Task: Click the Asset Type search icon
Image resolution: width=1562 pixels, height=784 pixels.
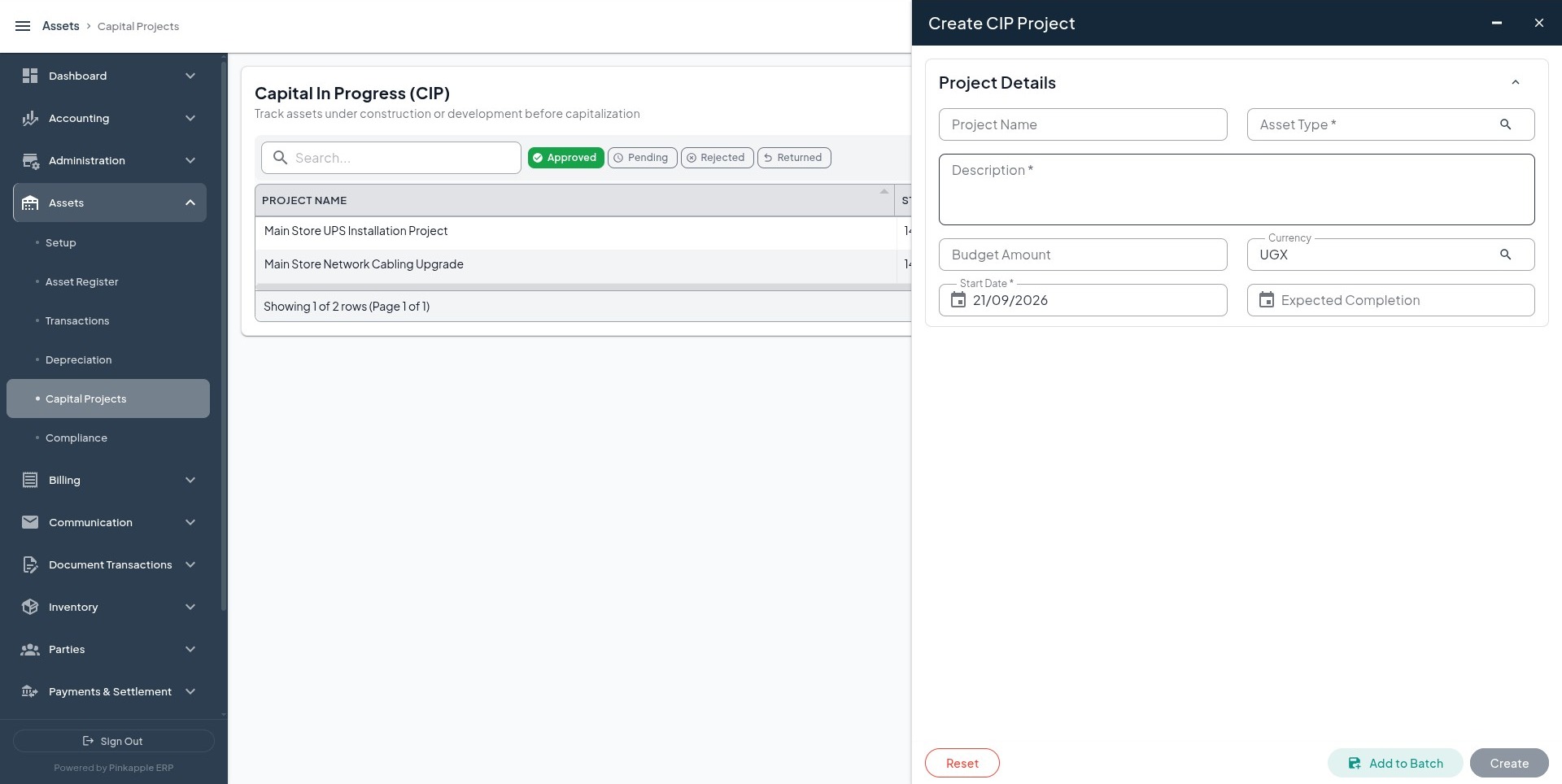Action: [x=1505, y=124]
